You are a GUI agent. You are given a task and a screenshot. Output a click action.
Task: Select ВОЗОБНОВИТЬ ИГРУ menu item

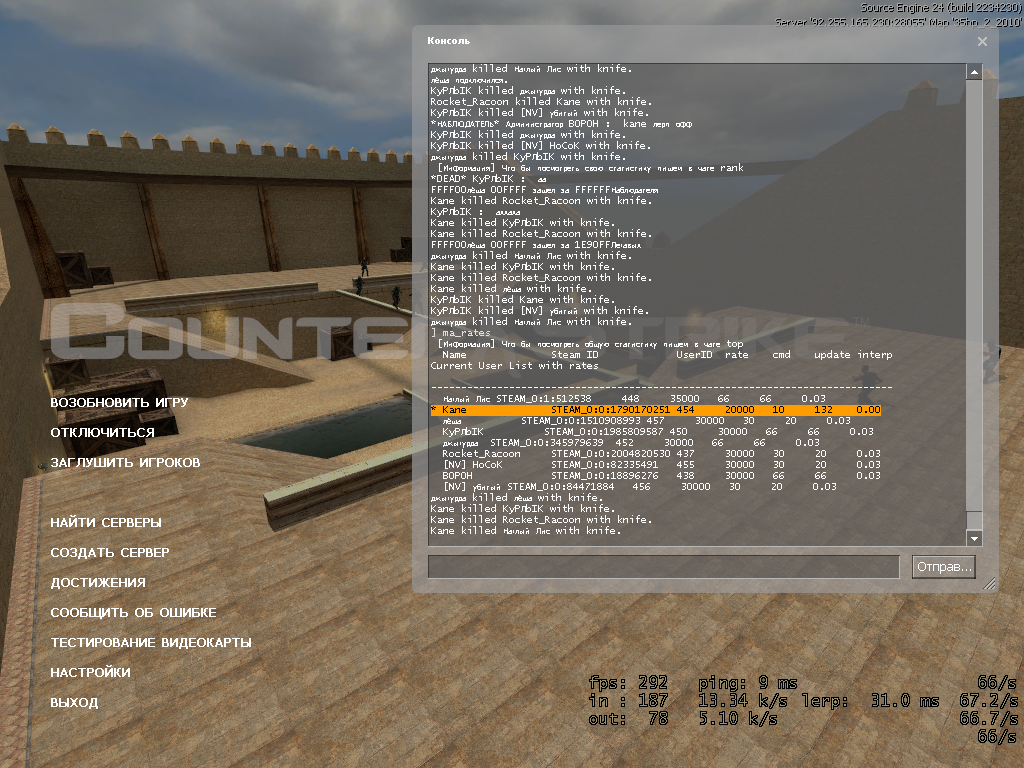[119, 402]
